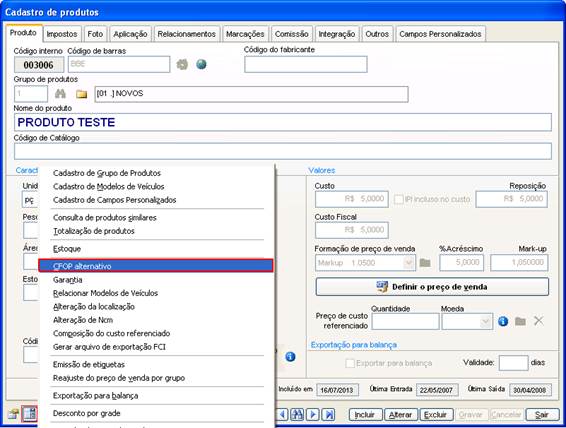Image resolution: width=566 pixels, height=428 pixels.
Task: Click the Custo Fiscal value field
Action: [x=352, y=230]
